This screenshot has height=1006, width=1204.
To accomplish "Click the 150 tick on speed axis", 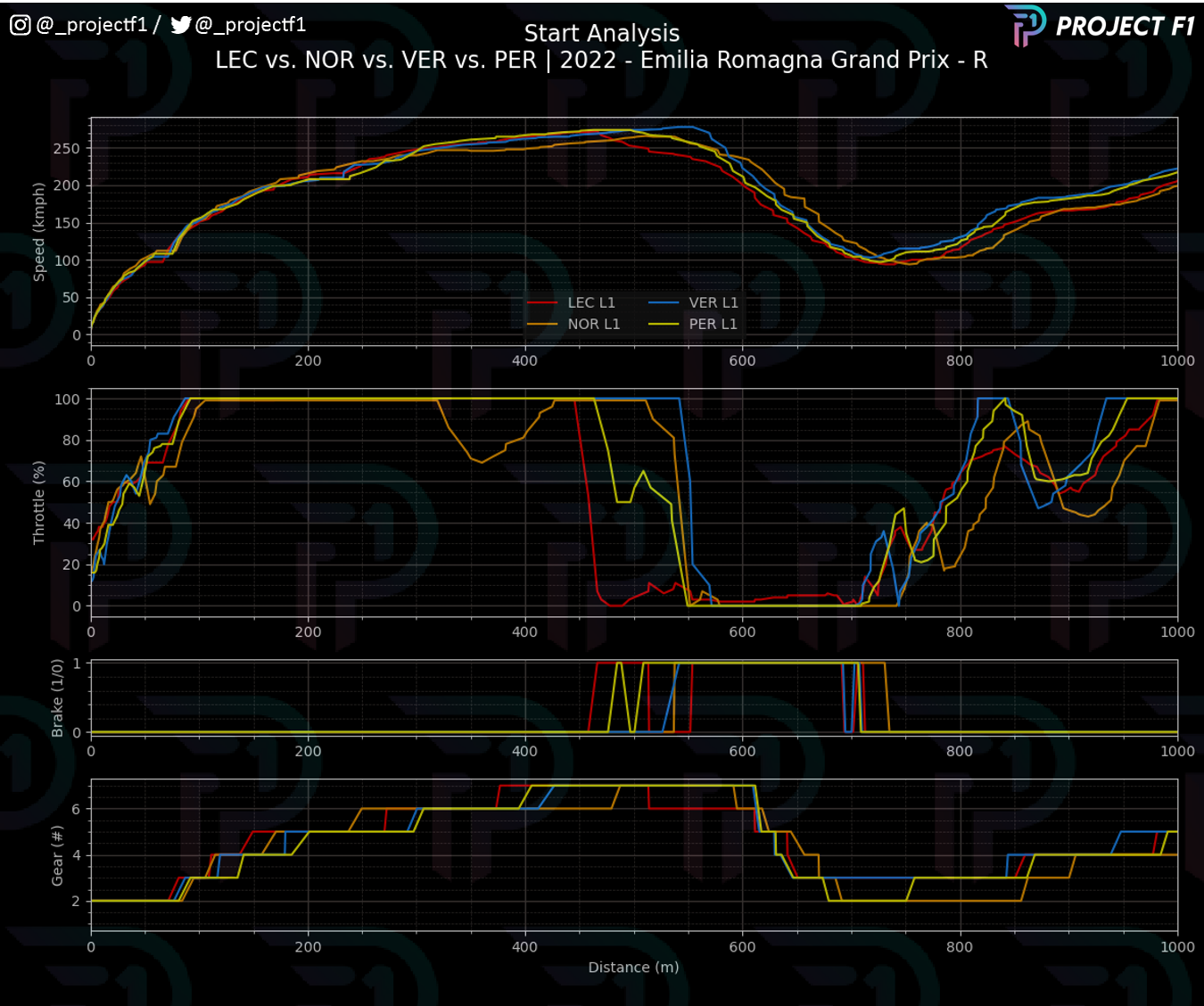I will click(x=66, y=224).
